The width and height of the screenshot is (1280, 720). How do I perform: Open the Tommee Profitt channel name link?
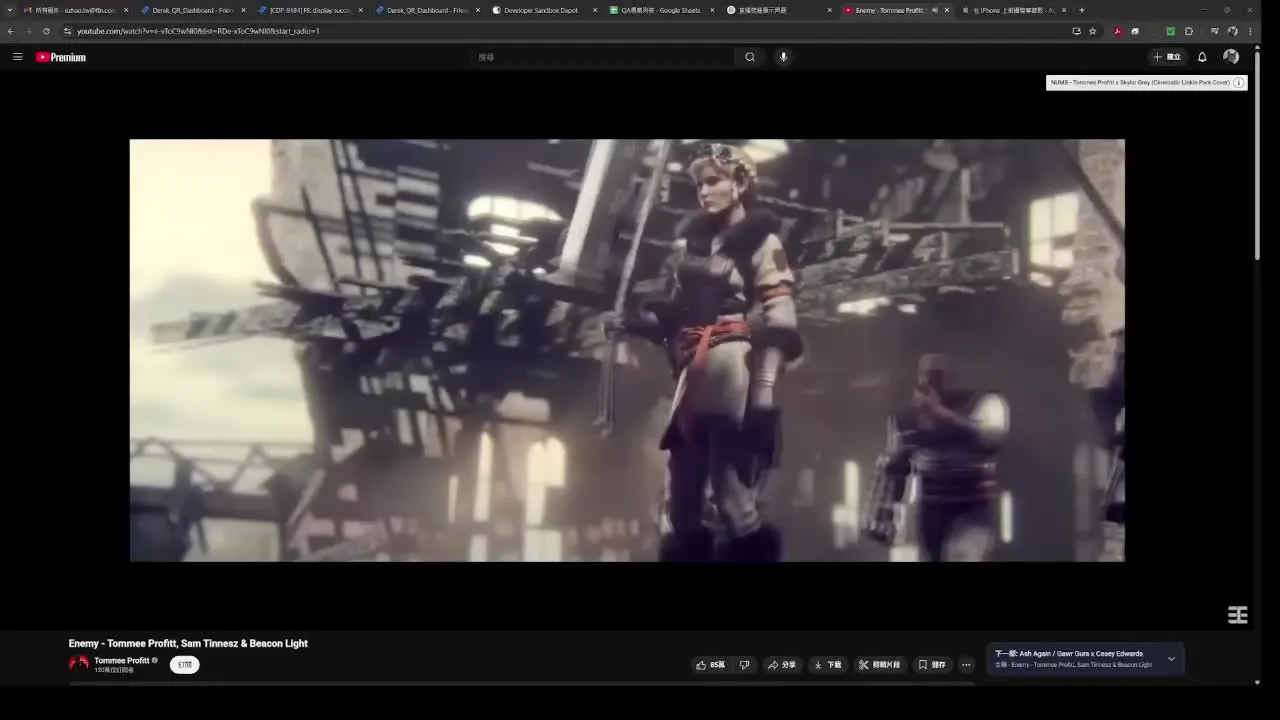pyautogui.click(x=121, y=661)
